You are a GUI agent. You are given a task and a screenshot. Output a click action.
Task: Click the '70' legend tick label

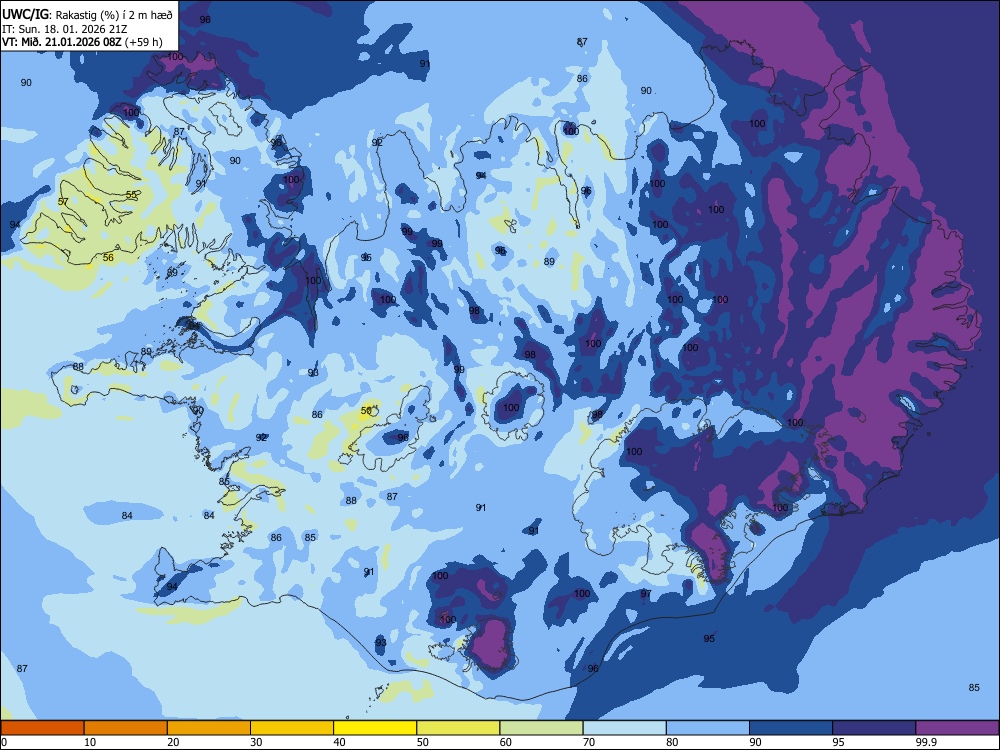coord(589,742)
